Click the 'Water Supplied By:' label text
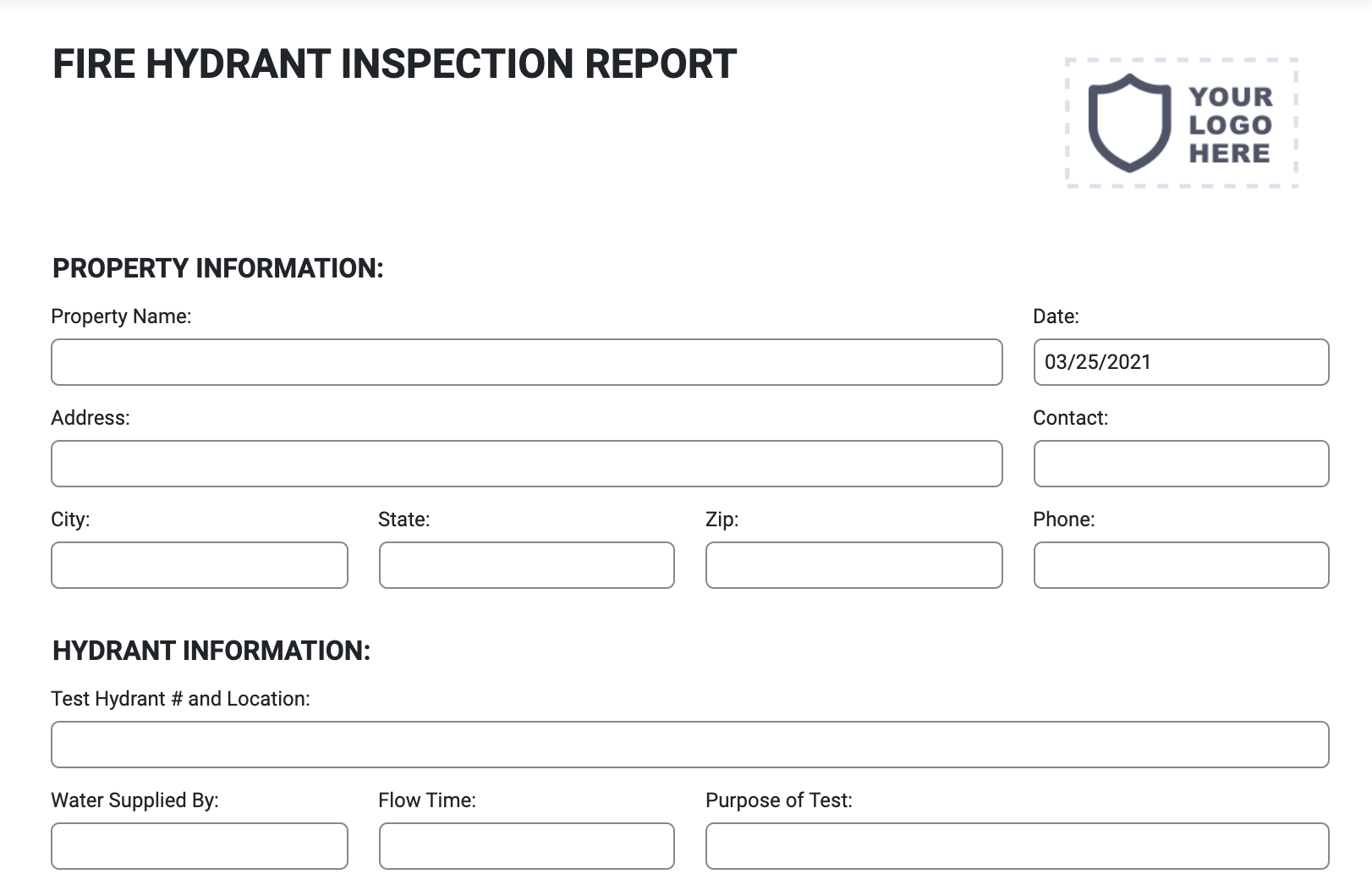Viewport: 1372px width, 885px height. (x=134, y=800)
